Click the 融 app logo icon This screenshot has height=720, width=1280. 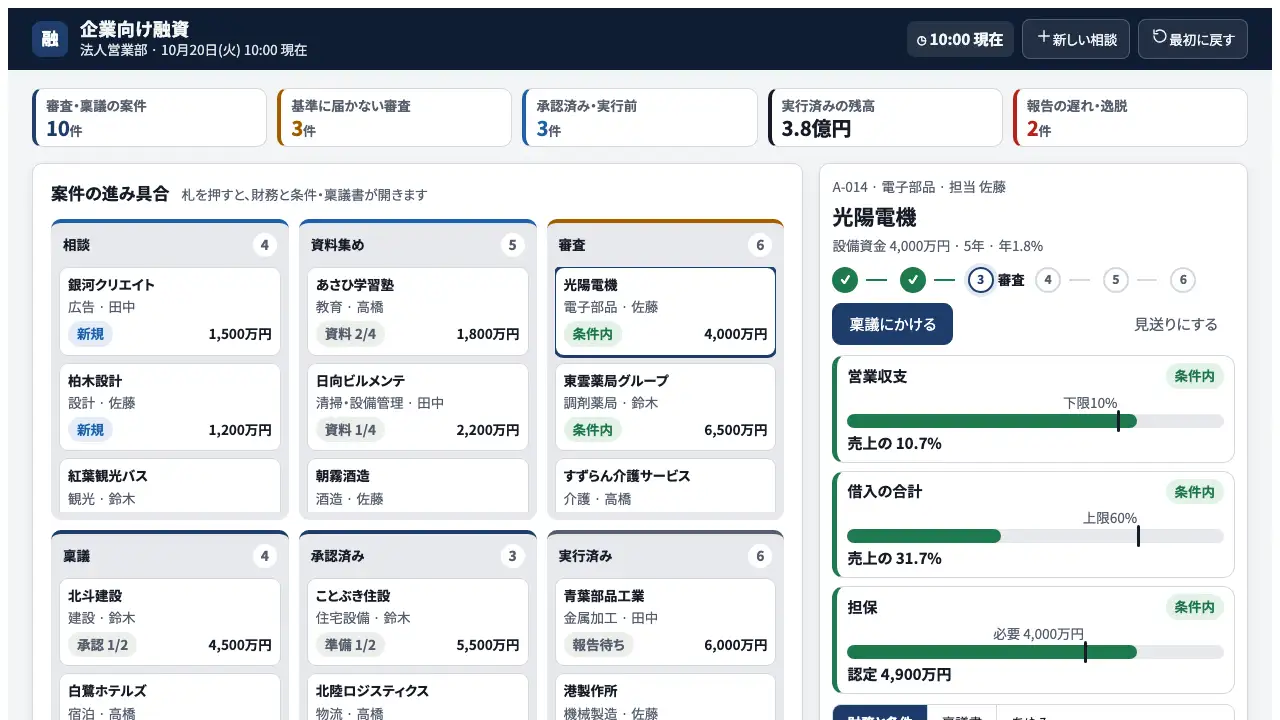[x=50, y=39]
